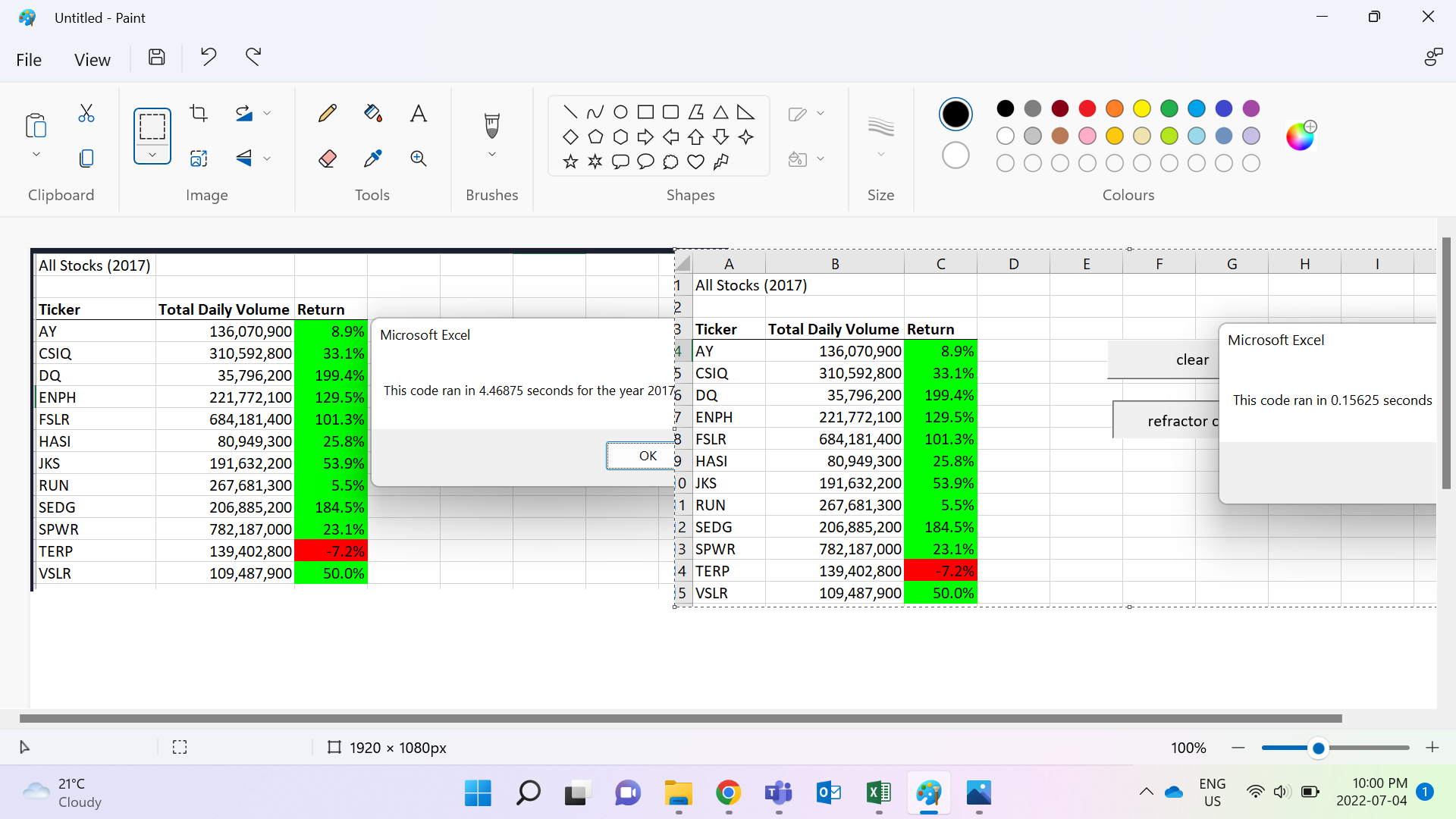The width and height of the screenshot is (1456, 819).
Task: Select the five-pointed star shape
Action: coord(570,161)
